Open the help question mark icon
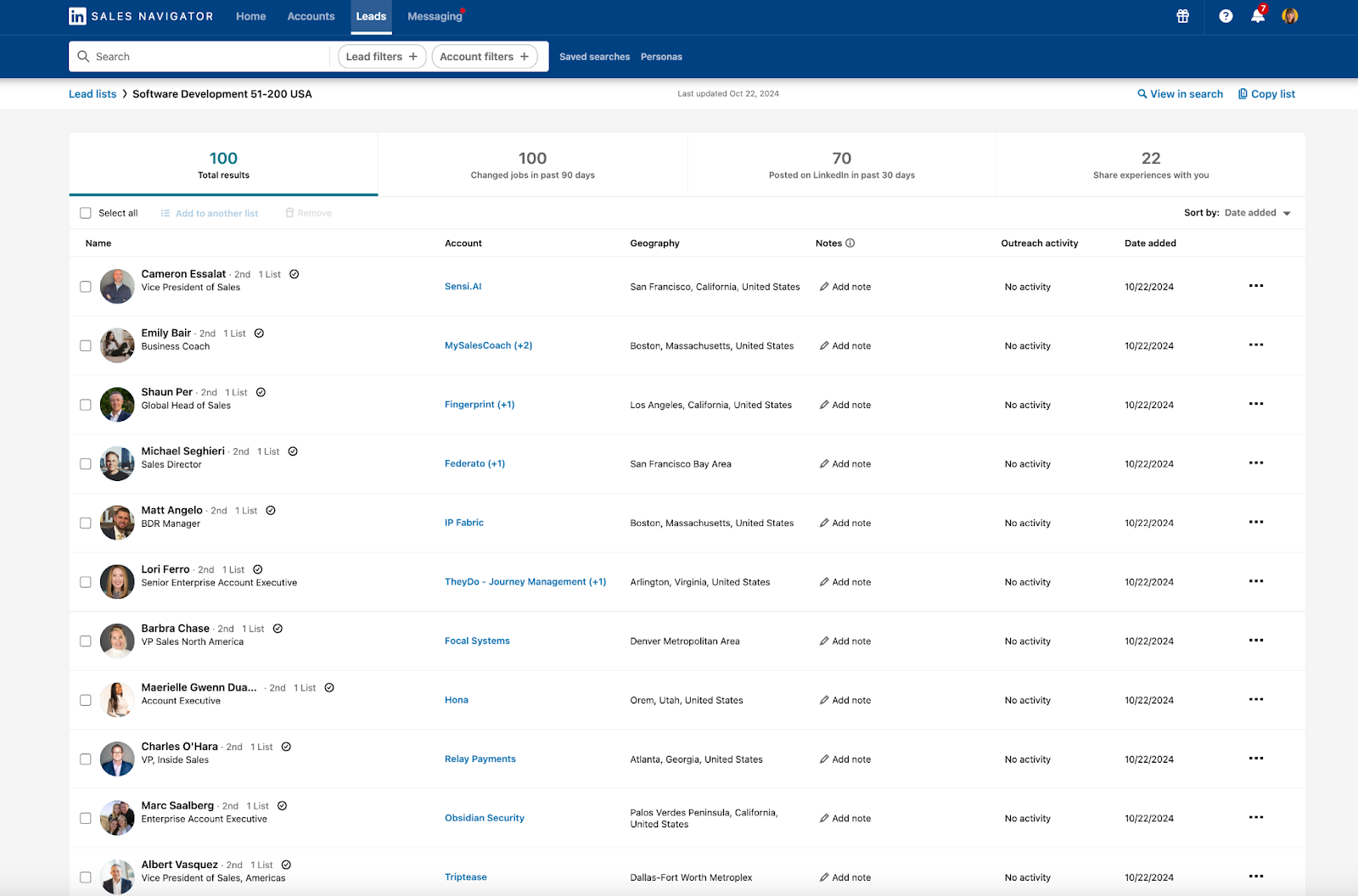 [x=1226, y=16]
